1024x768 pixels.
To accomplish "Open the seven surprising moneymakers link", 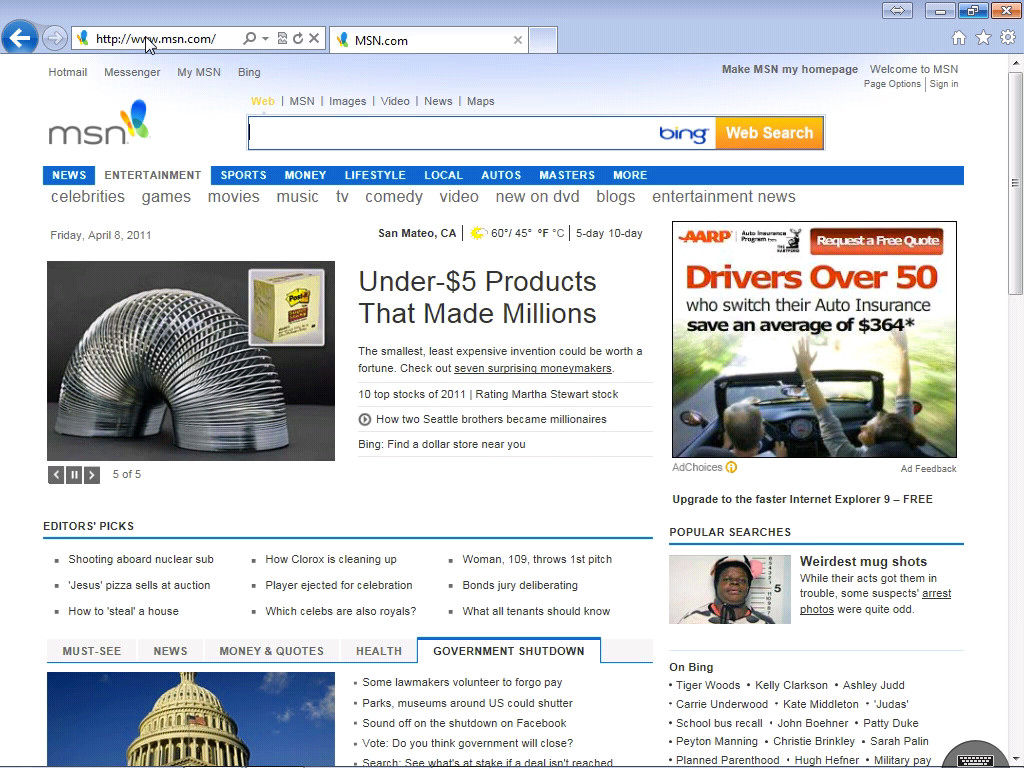I will click(533, 368).
